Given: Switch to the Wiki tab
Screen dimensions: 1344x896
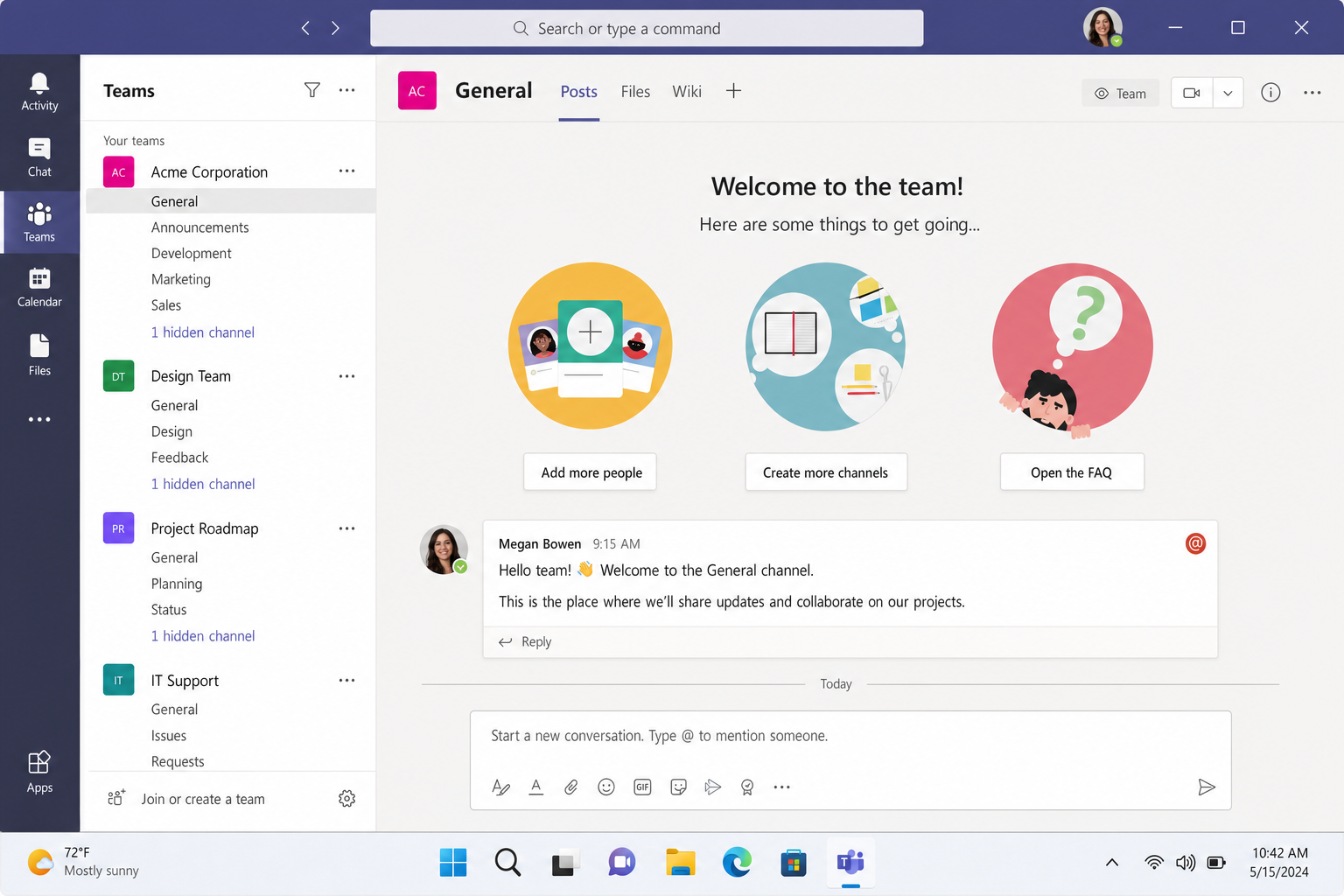Looking at the screenshot, I should [x=687, y=92].
